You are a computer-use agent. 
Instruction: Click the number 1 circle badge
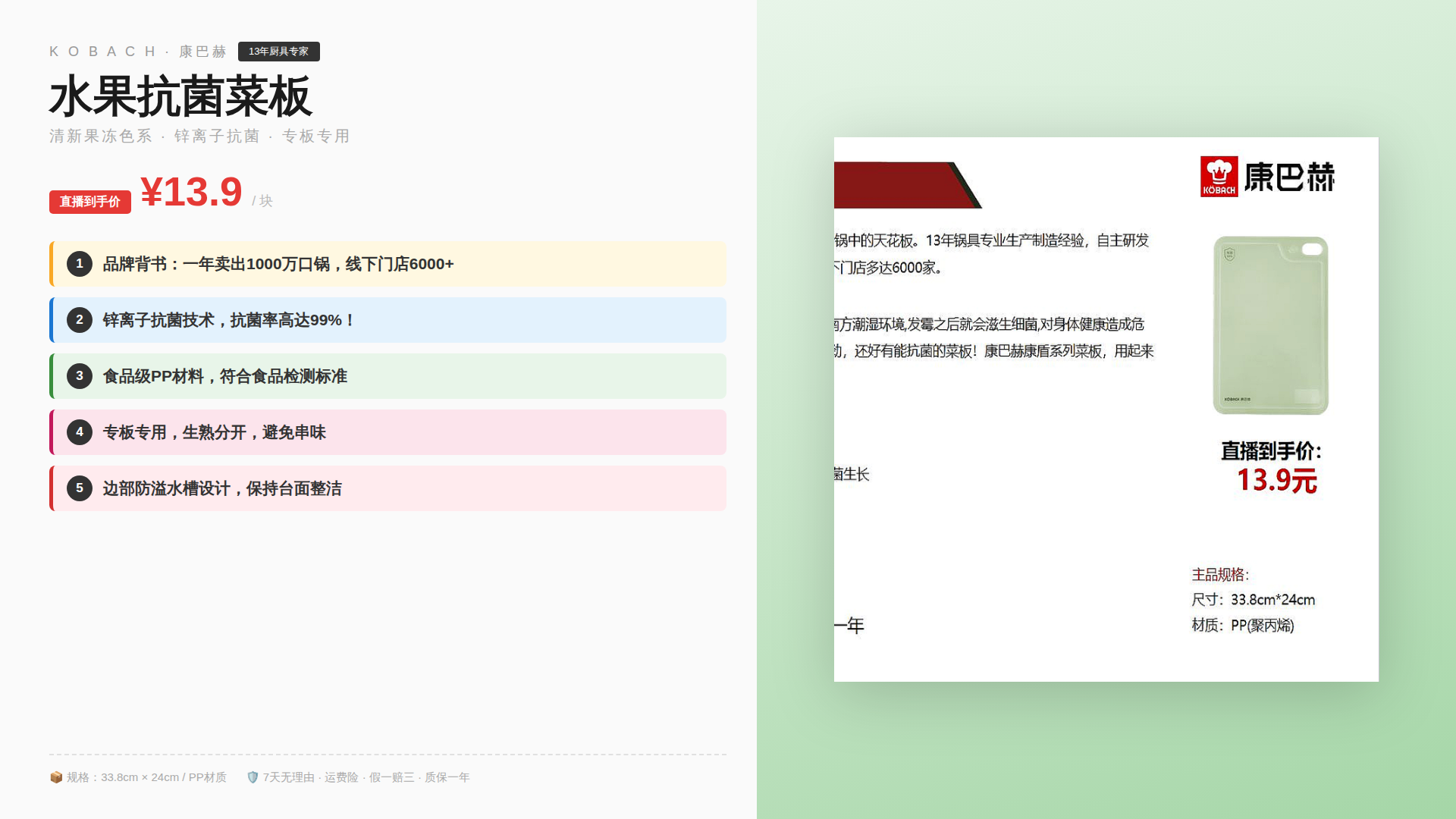coord(80,264)
